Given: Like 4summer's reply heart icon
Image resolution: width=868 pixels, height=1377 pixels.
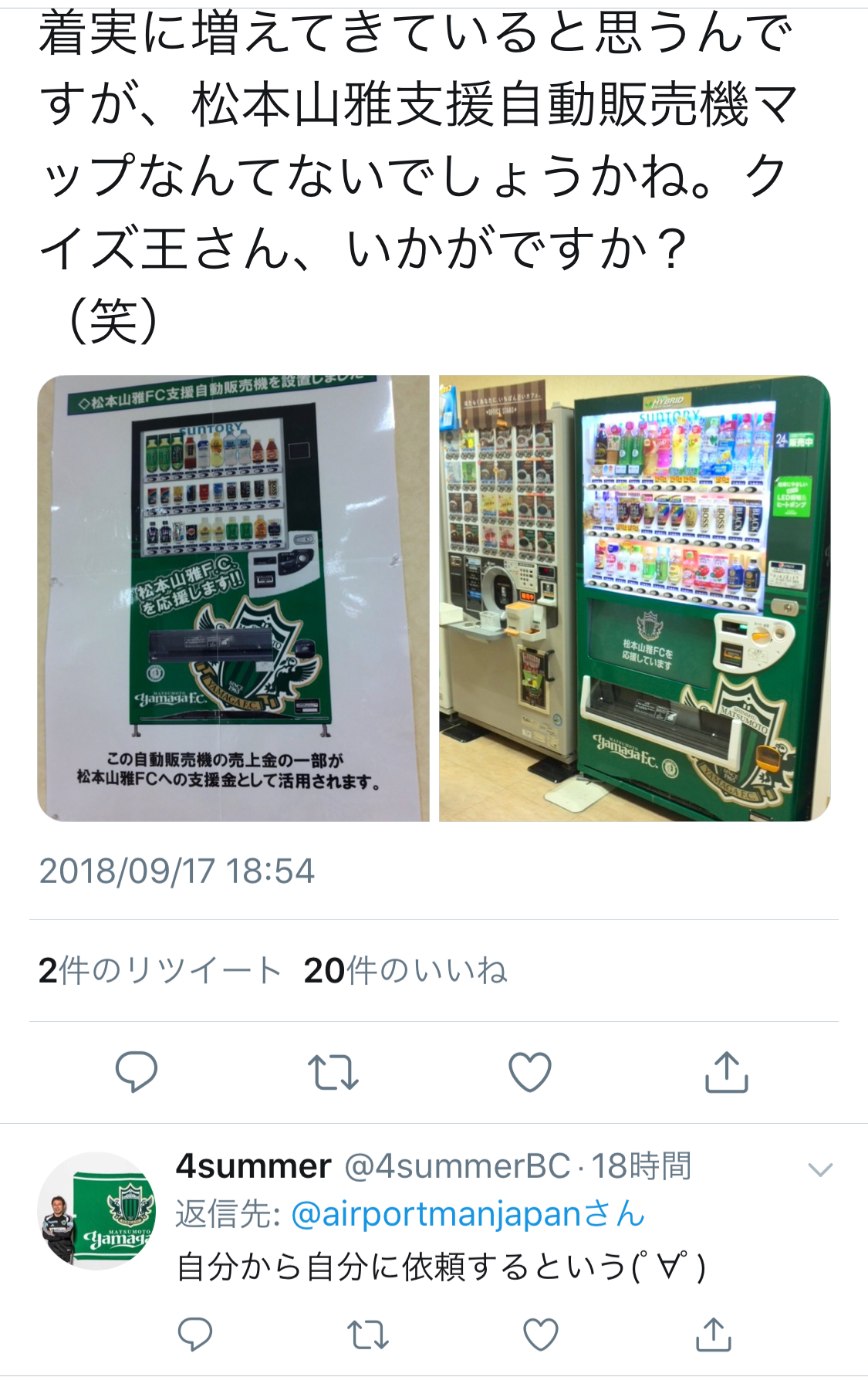Looking at the screenshot, I should pos(540,1335).
